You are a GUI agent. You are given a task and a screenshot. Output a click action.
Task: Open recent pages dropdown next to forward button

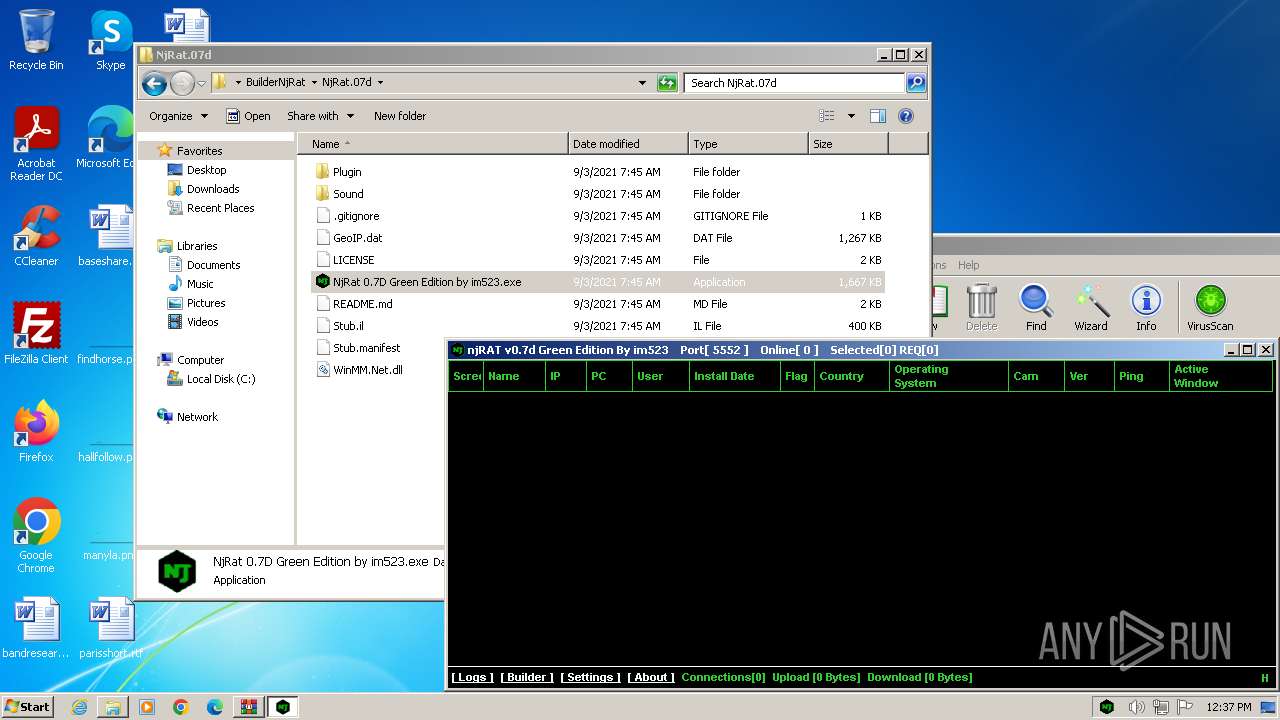pyautogui.click(x=201, y=83)
